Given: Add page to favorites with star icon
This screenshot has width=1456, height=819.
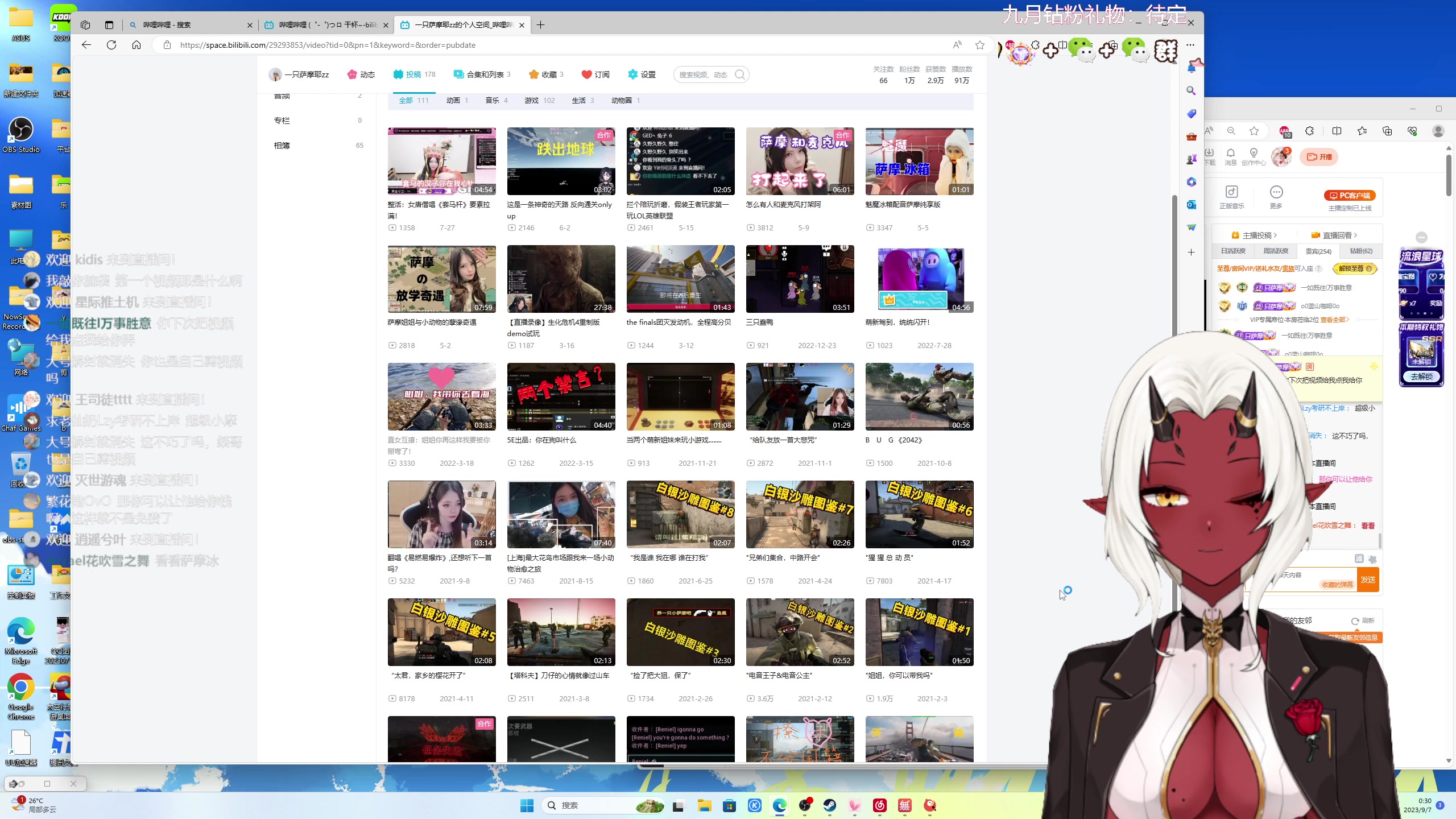Looking at the screenshot, I should 980,45.
